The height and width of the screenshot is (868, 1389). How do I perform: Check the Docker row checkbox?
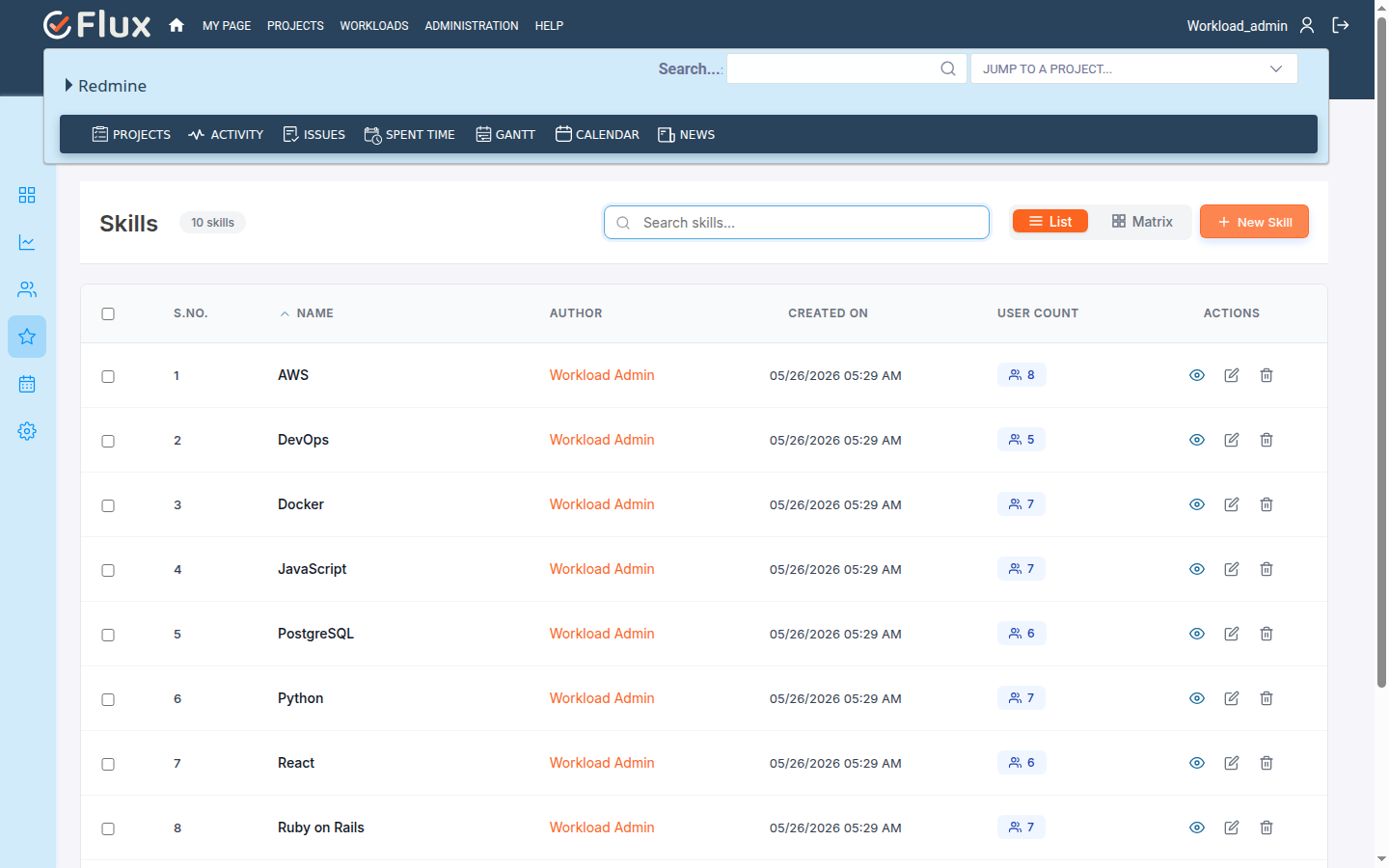pos(108,505)
